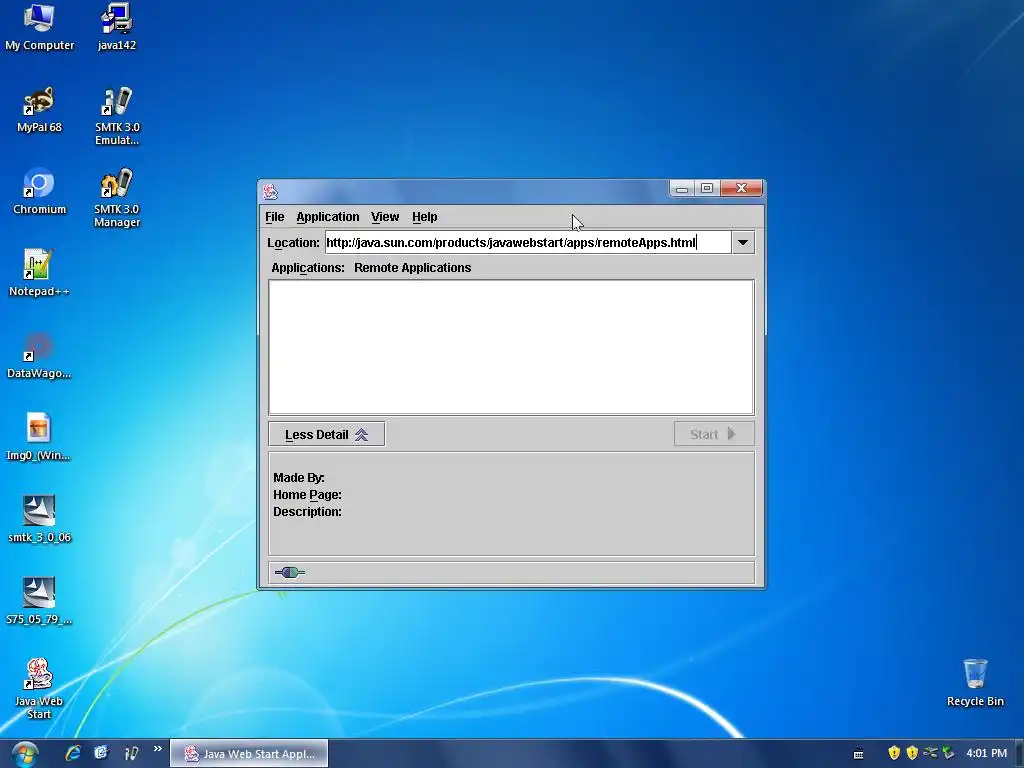Launch Internet Explorer from quick launch
1024x768 pixels.
pyautogui.click(x=72, y=753)
